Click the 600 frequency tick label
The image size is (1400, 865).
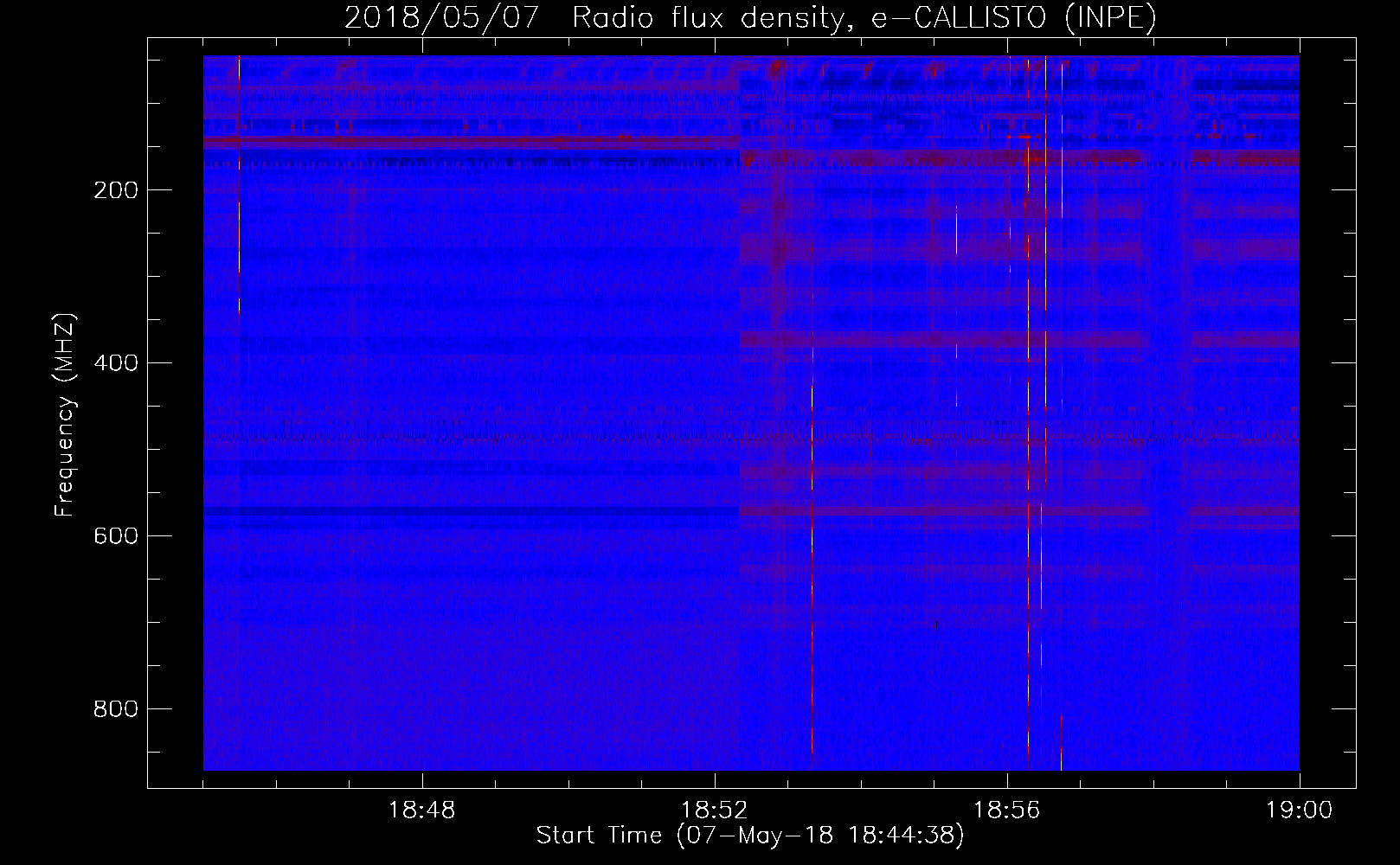[116, 536]
